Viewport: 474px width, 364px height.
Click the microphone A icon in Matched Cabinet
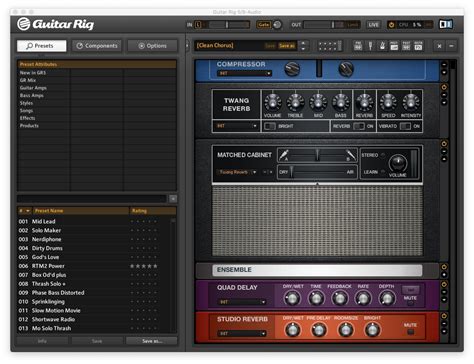[x=284, y=155]
